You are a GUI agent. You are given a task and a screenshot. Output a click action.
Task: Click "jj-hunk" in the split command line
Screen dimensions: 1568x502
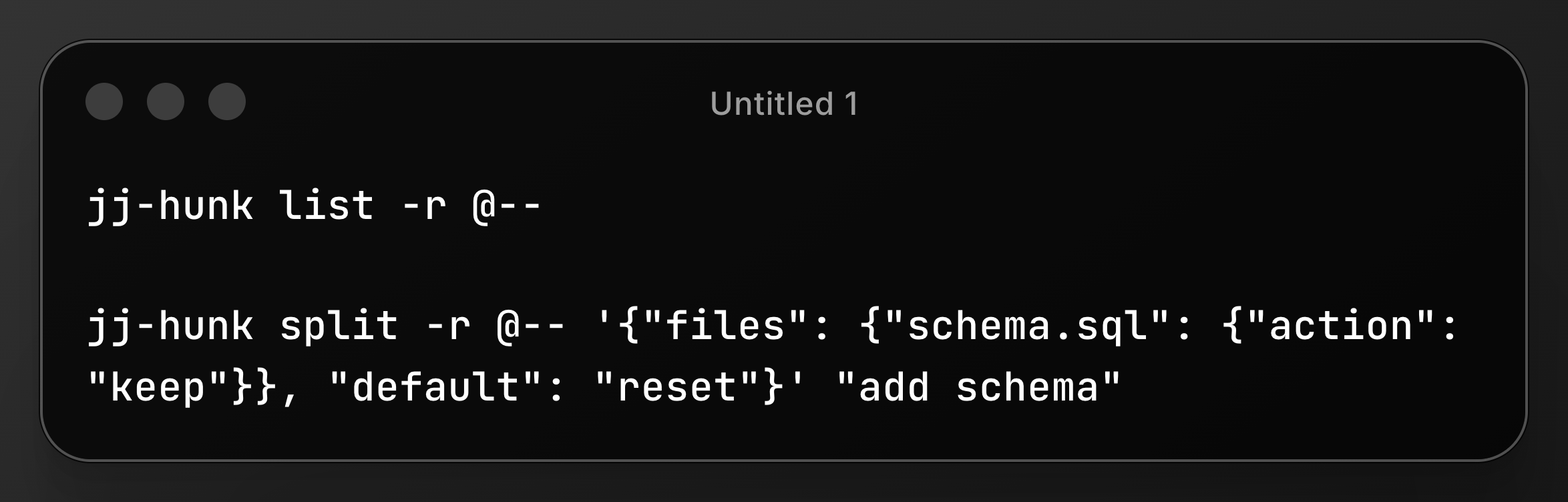(170, 326)
